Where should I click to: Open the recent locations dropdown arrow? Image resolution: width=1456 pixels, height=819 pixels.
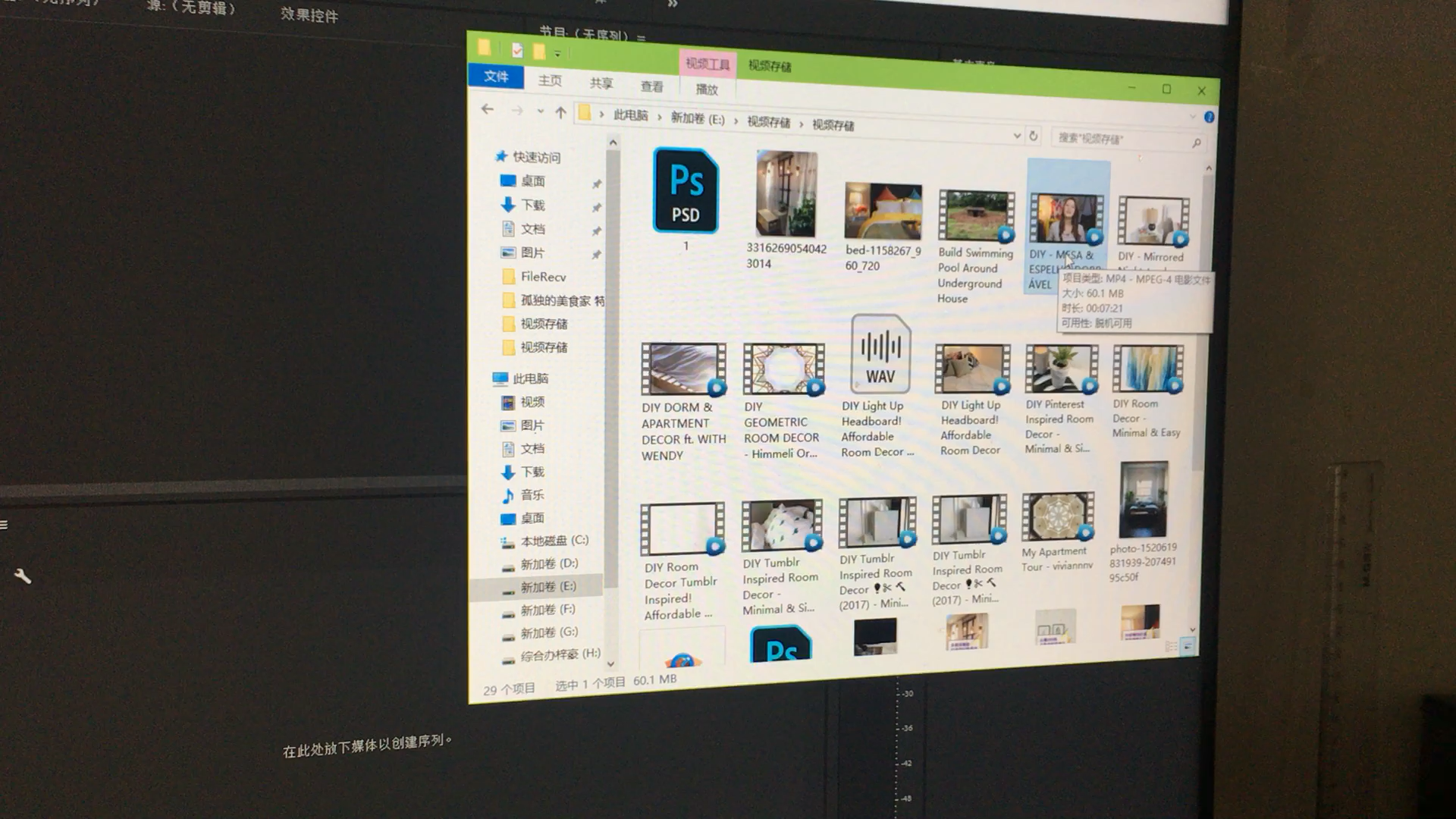tap(540, 111)
